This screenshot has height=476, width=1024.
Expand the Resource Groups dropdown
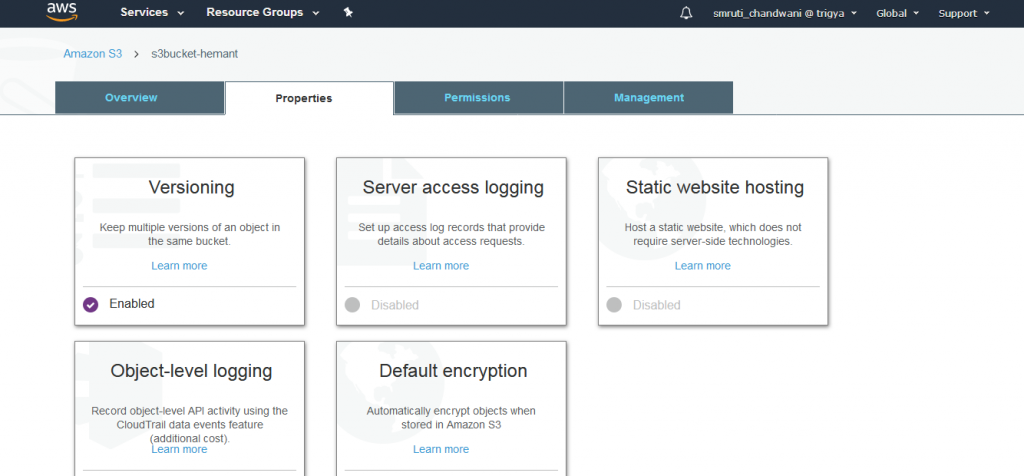click(263, 12)
